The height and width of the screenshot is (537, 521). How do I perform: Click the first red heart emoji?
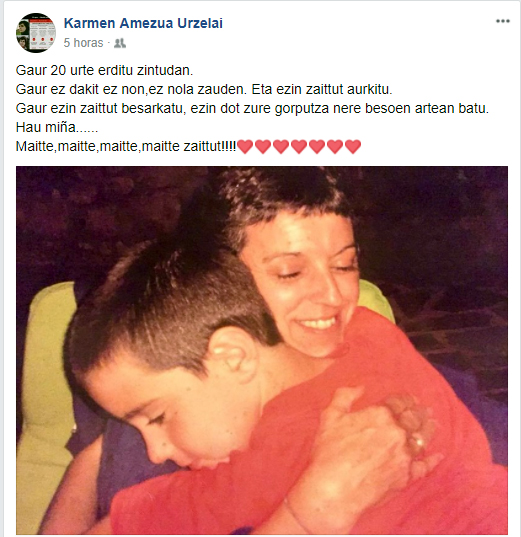[245, 147]
